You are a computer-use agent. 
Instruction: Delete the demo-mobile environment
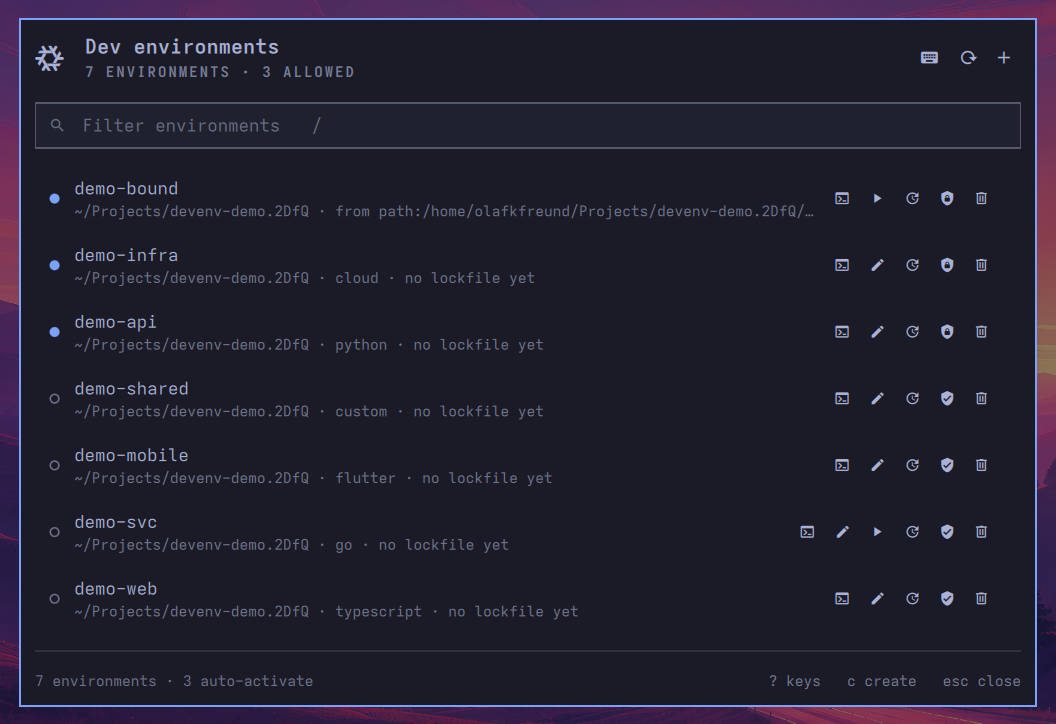point(981,465)
